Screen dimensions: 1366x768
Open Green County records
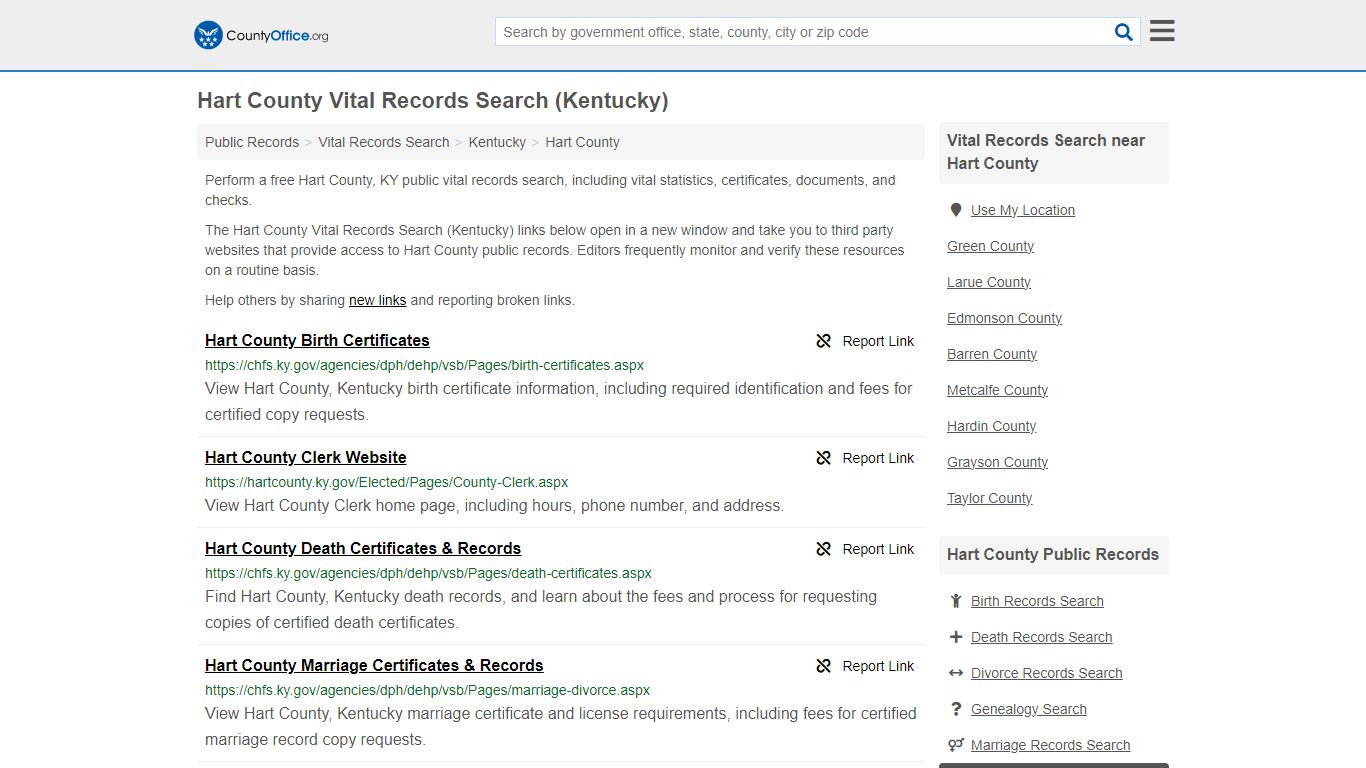pos(990,246)
